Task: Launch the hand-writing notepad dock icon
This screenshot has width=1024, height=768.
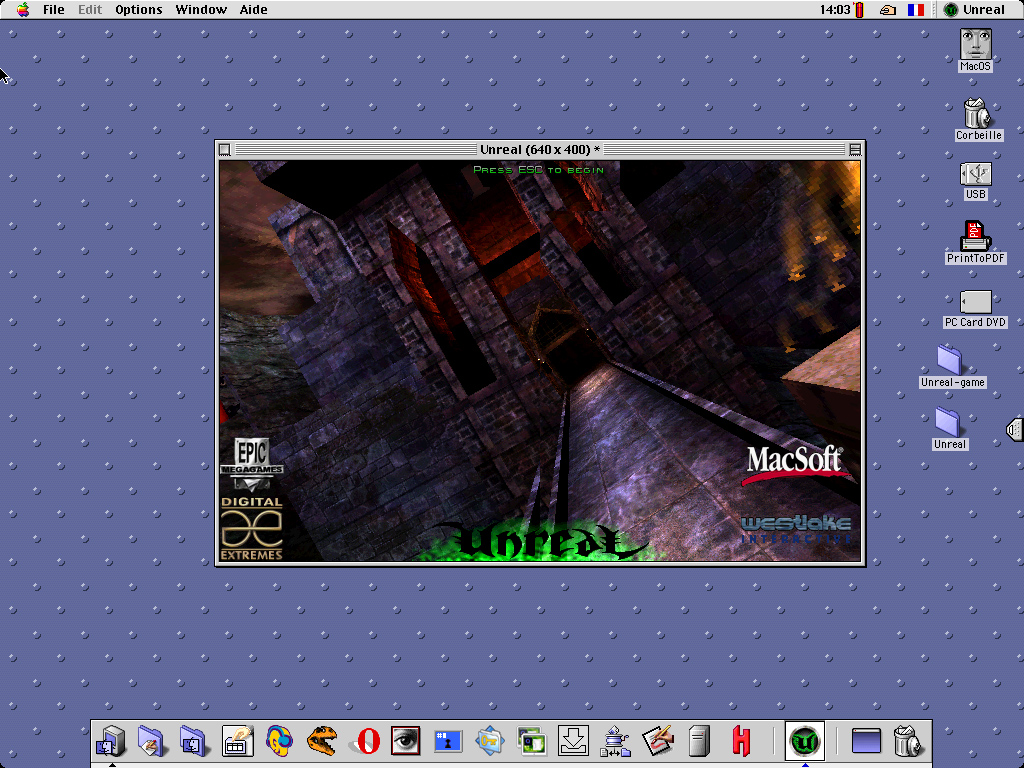Action: (658, 741)
